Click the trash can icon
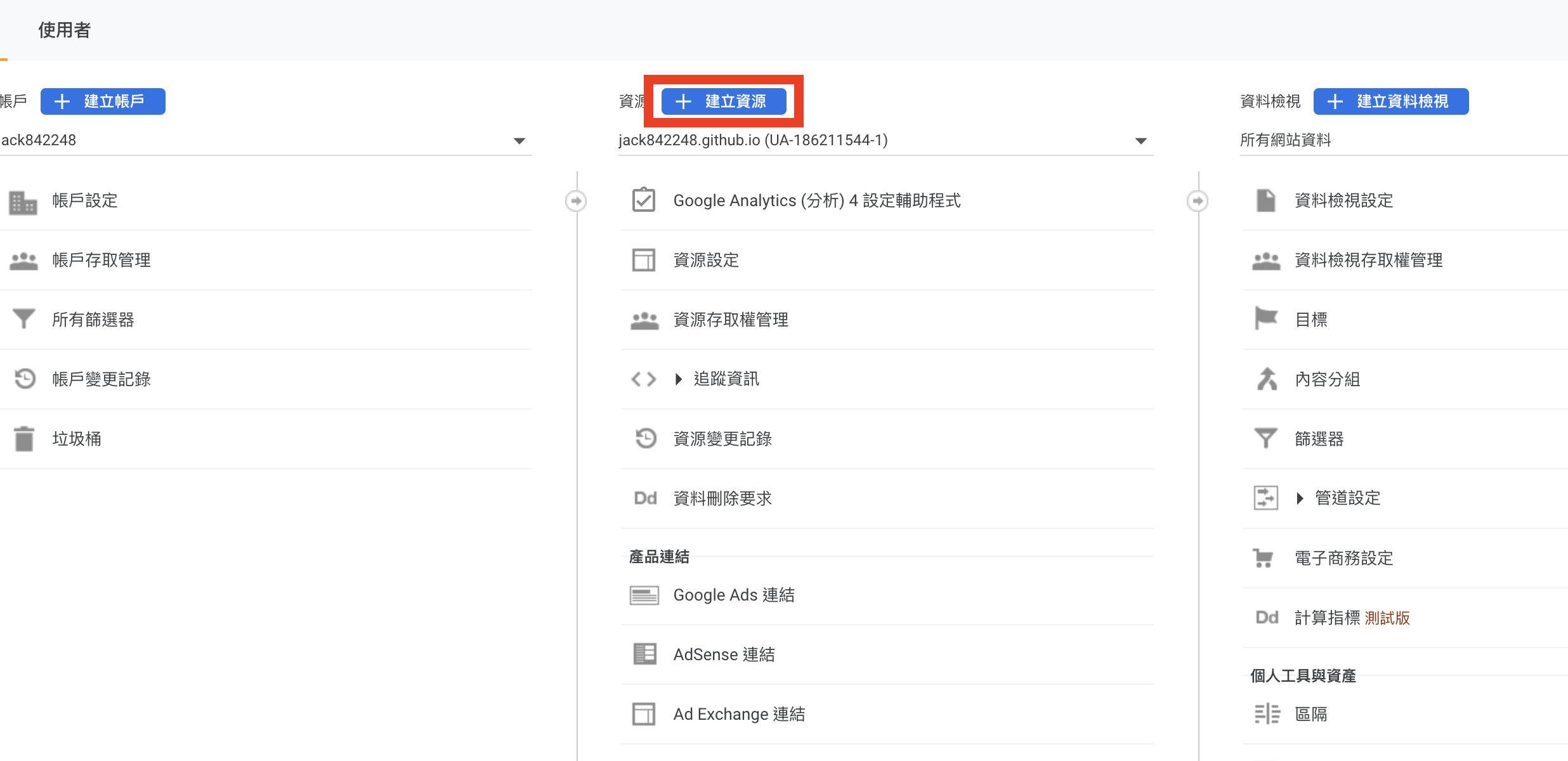The image size is (1568, 761). (x=24, y=438)
